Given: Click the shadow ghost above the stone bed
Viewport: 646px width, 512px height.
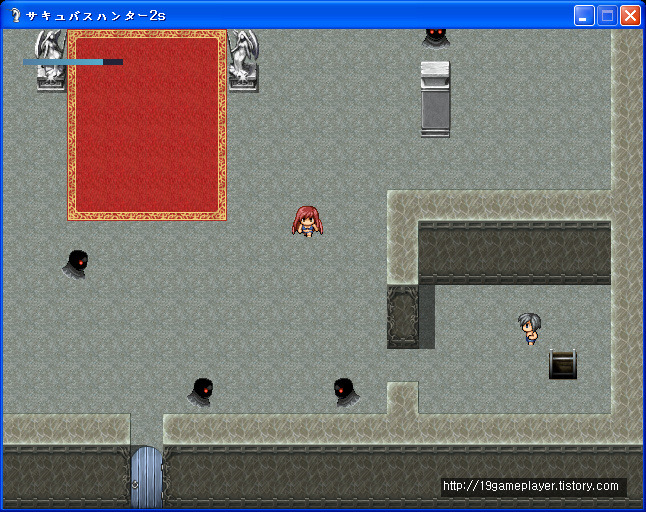Looking at the screenshot, I should (x=435, y=39).
